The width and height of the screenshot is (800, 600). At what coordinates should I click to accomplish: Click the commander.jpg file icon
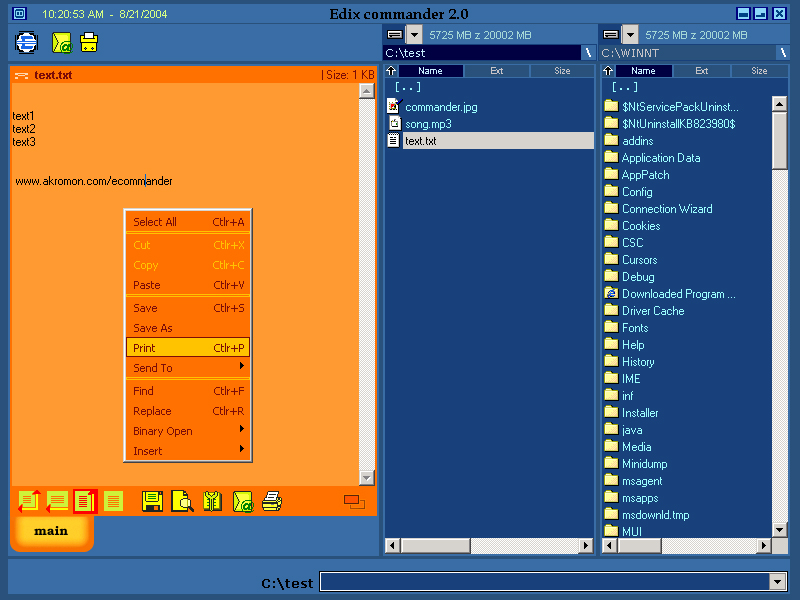[x=394, y=106]
